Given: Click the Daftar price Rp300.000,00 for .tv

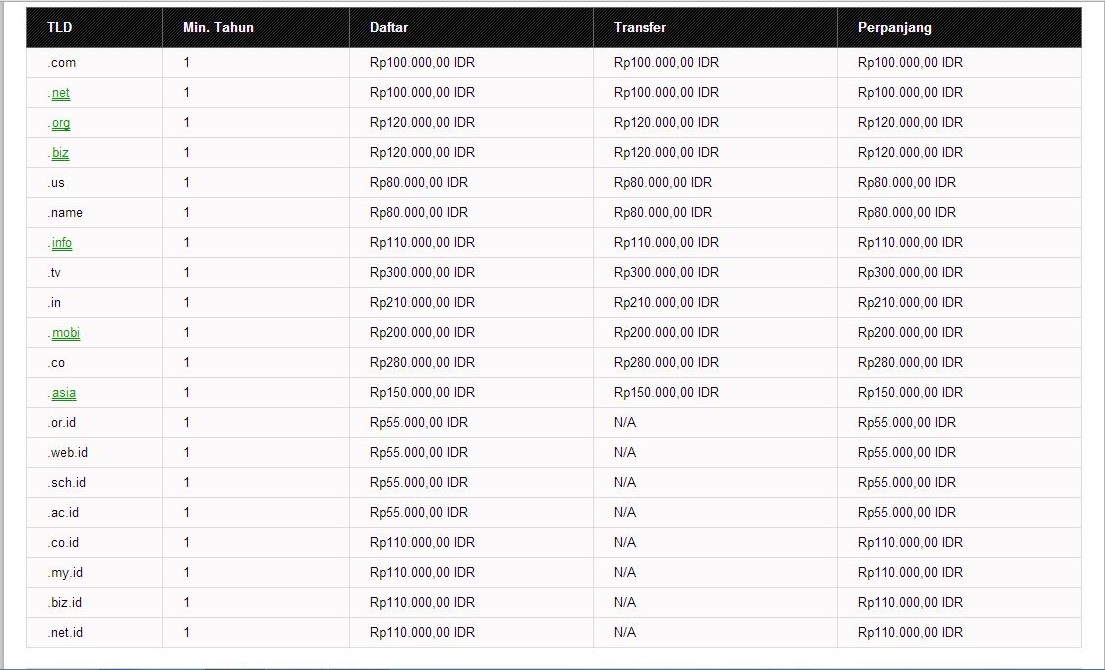Looking at the screenshot, I should 422,273.
